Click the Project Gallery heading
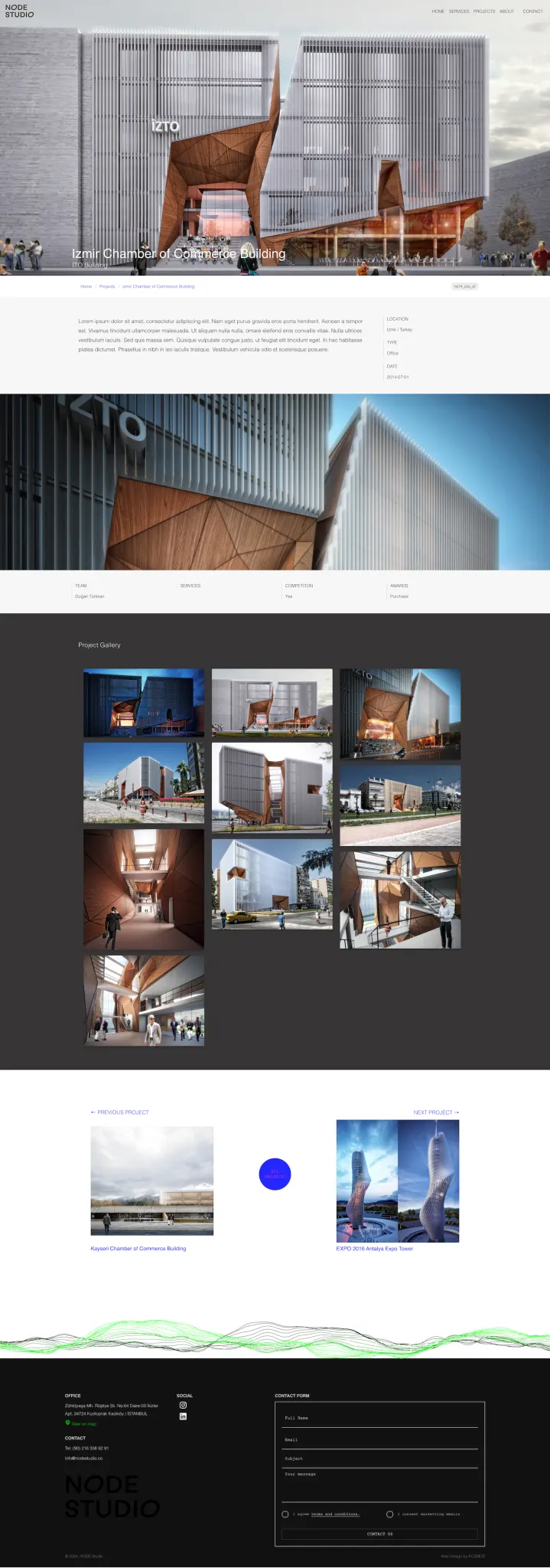Viewport: 550px width, 1568px height. pos(99,645)
